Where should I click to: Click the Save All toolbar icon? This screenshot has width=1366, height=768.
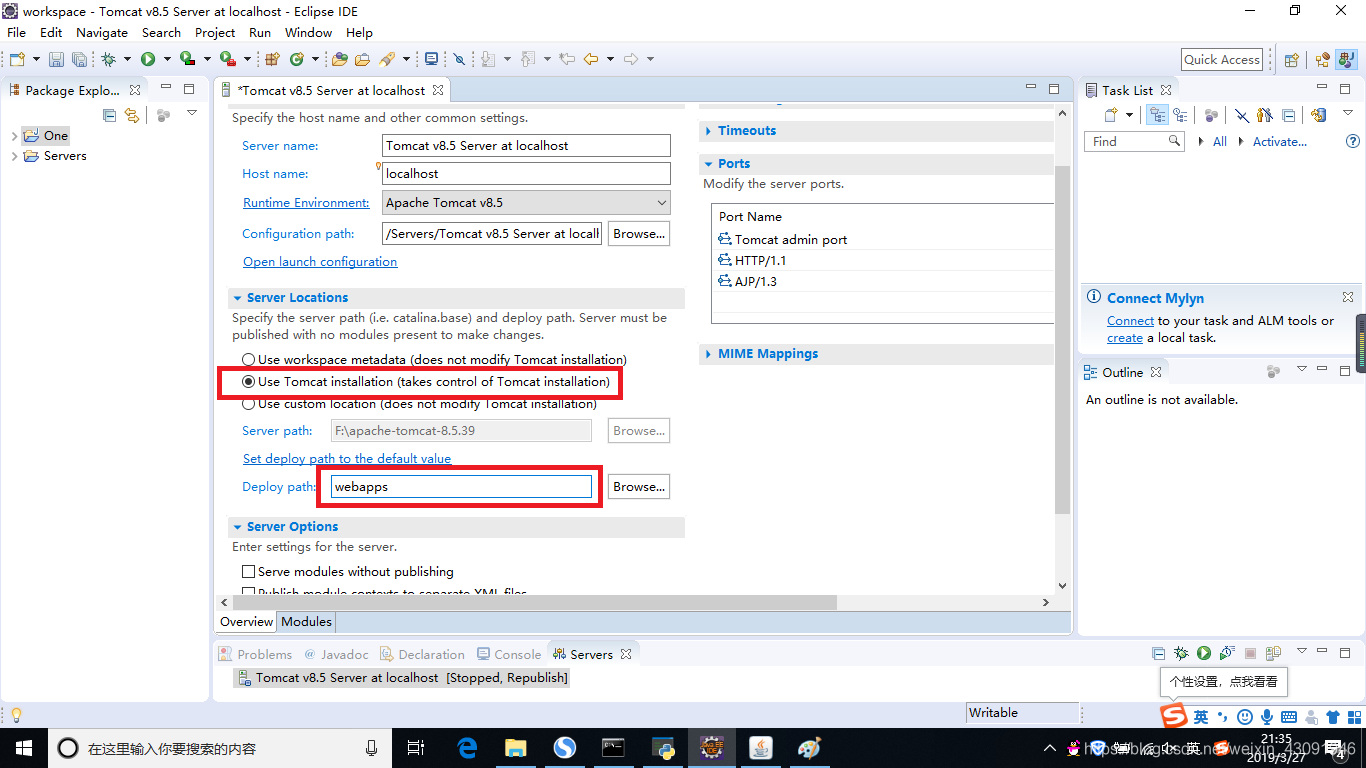point(79,59)
